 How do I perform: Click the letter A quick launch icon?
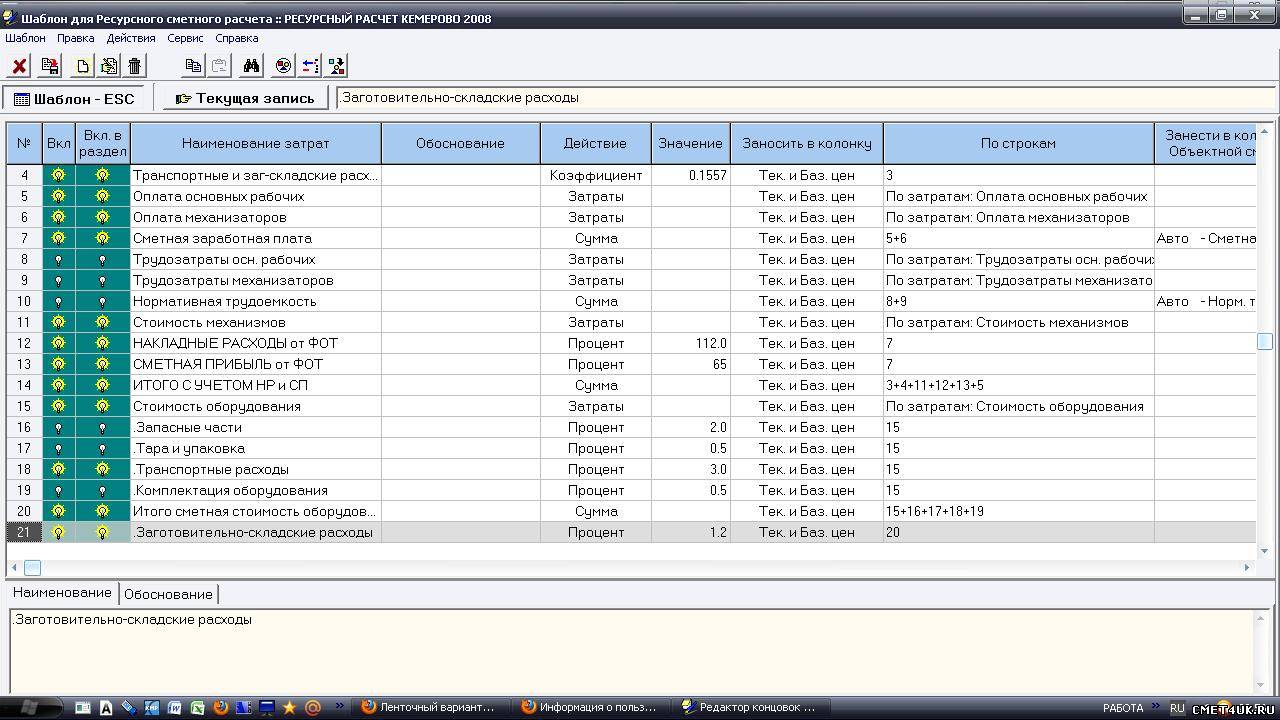pyautogui.click(x=106, y=707)
